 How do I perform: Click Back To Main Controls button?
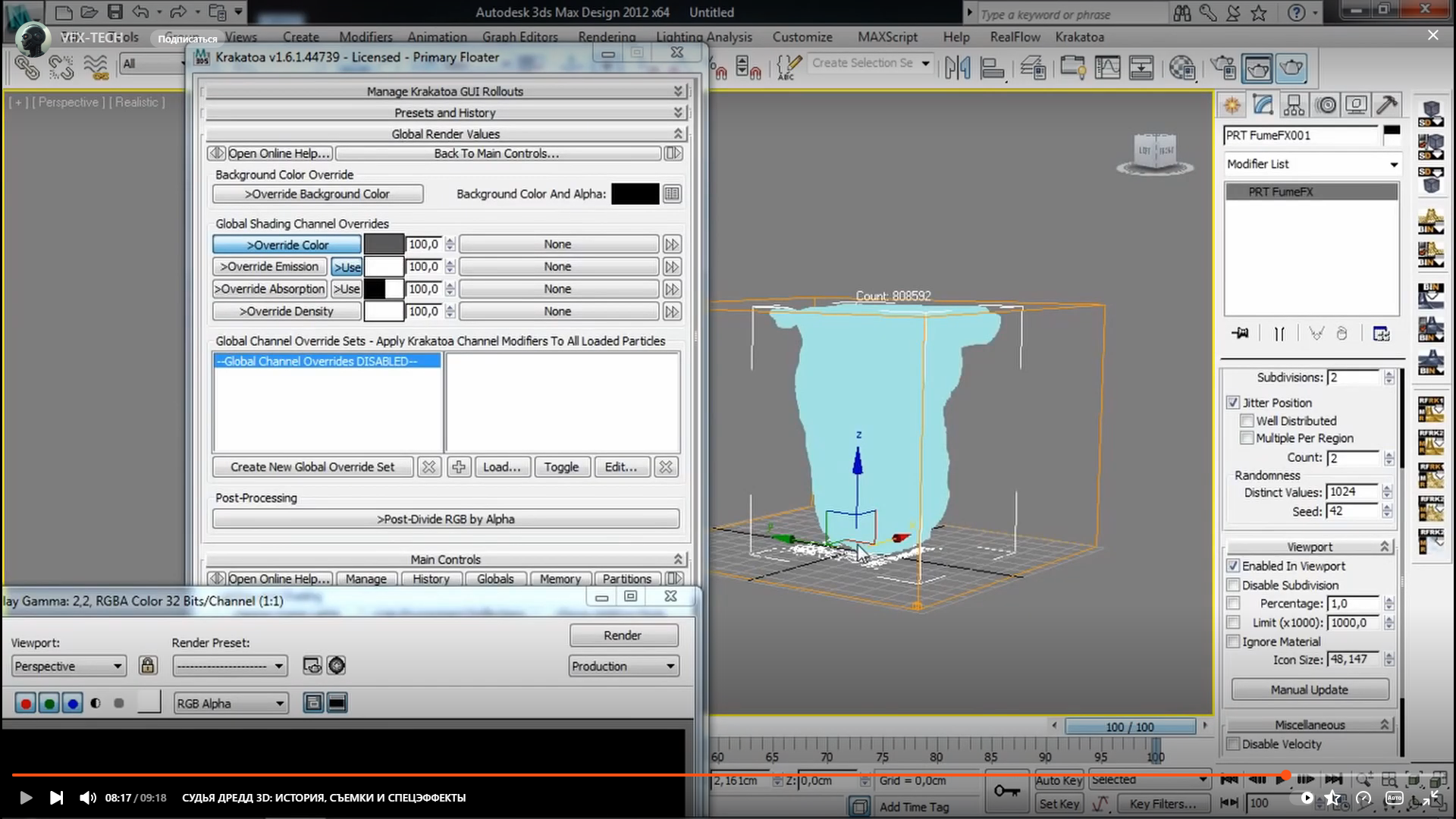497,153
